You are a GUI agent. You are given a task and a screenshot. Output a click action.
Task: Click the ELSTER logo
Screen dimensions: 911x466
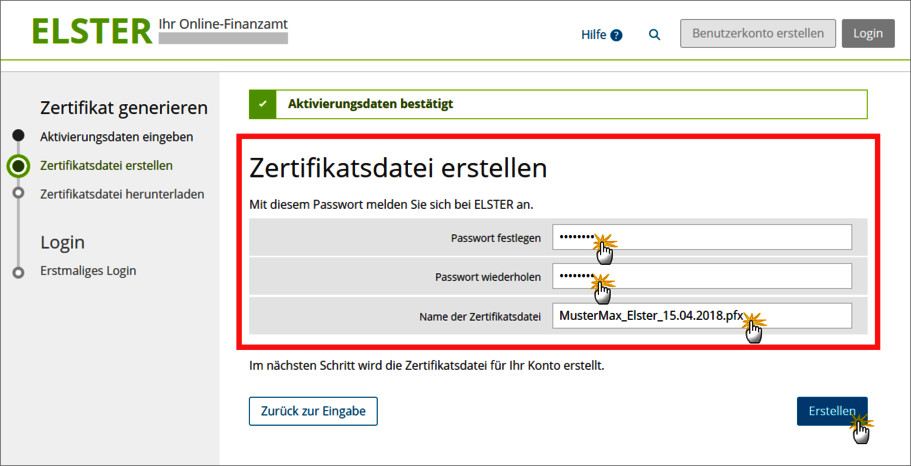(x=92, y=32)
